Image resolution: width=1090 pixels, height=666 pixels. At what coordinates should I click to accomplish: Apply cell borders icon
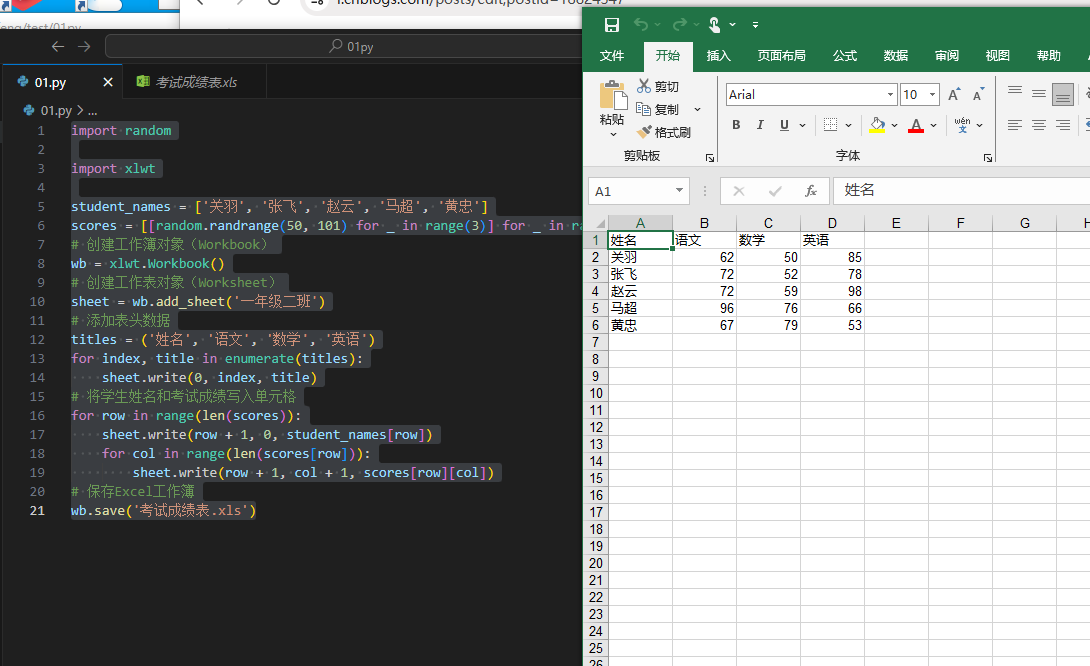[830, 125]
